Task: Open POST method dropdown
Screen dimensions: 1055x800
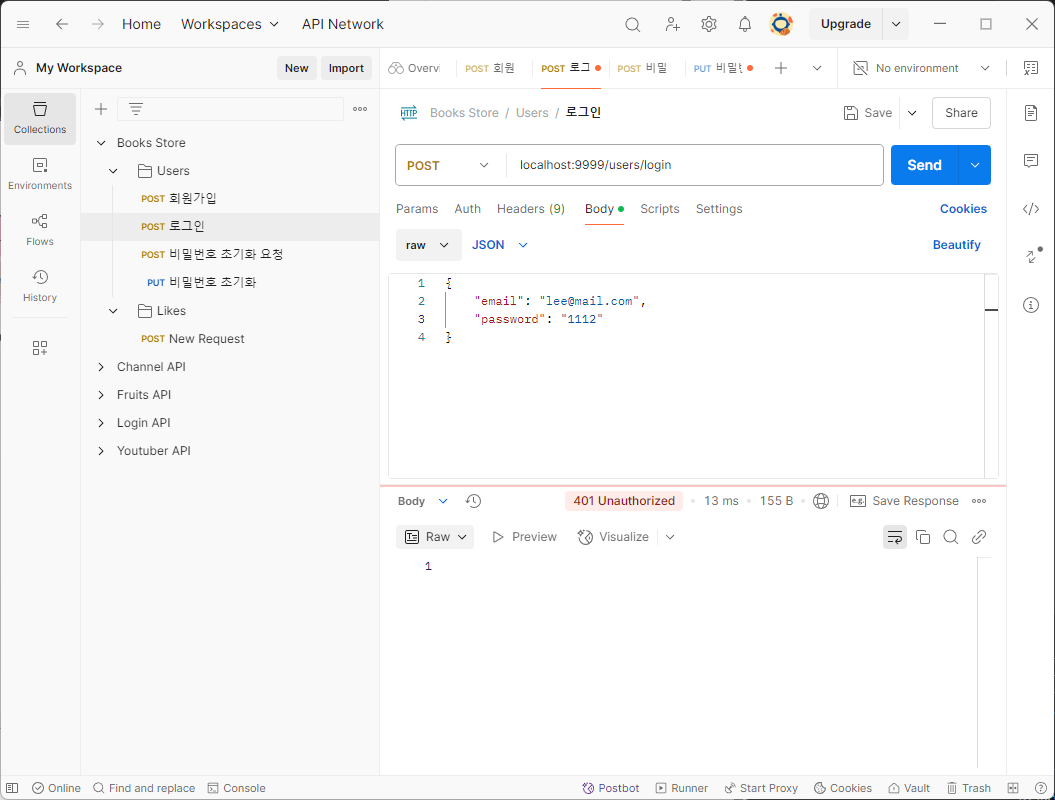Action: pyautogui.click(x=447, y=166)
